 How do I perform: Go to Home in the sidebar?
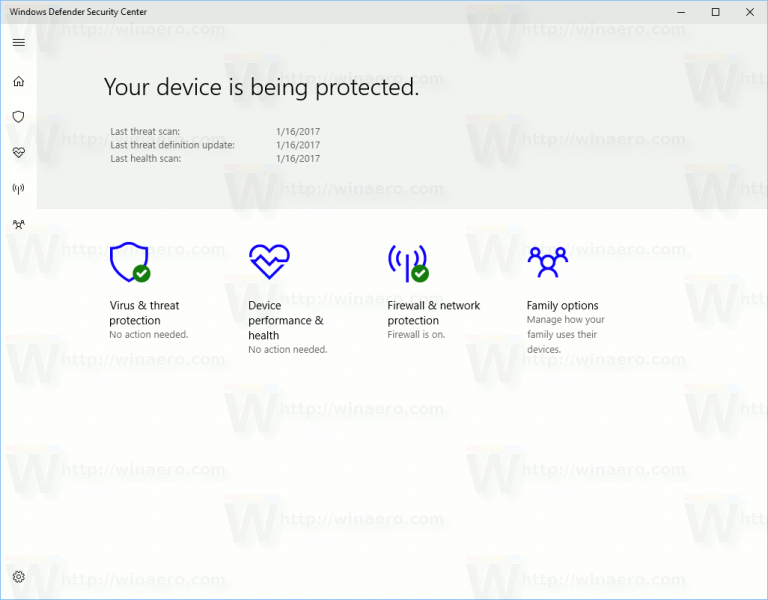19,81
